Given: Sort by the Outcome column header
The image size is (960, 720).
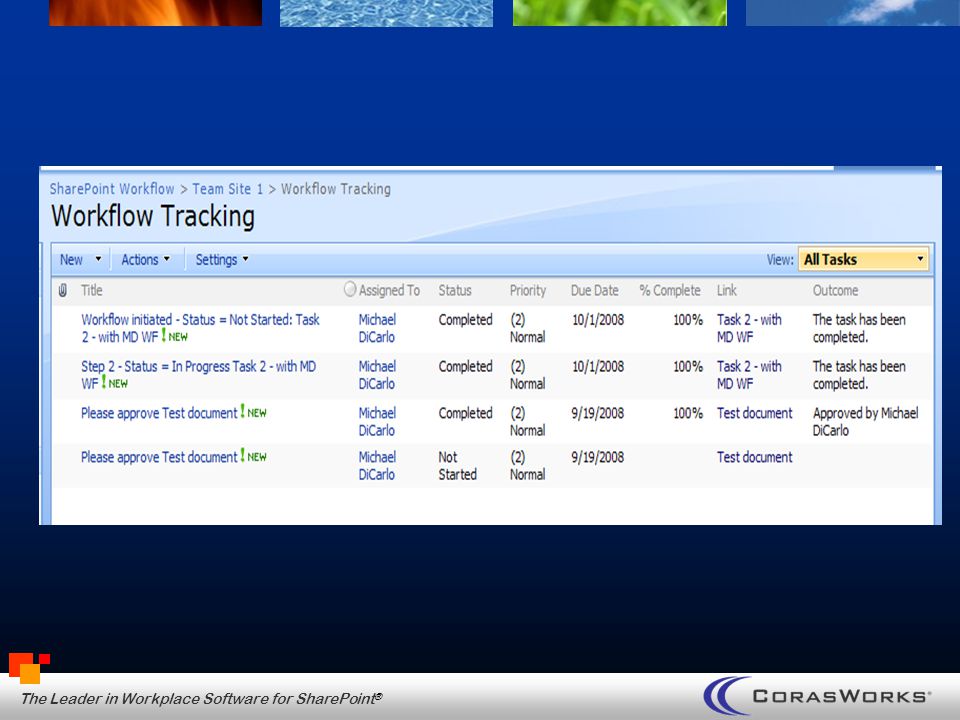Looking at the screenshot, I should click(835, 290).
